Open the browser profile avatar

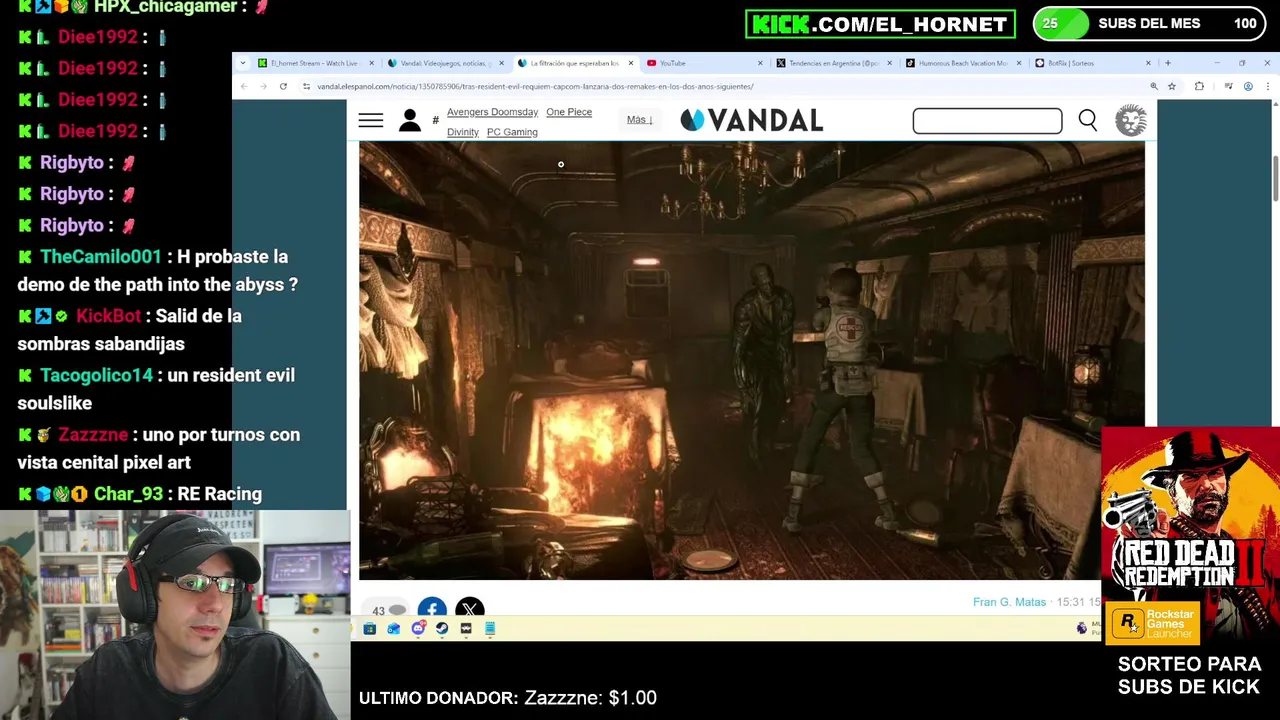(1248, 87)
